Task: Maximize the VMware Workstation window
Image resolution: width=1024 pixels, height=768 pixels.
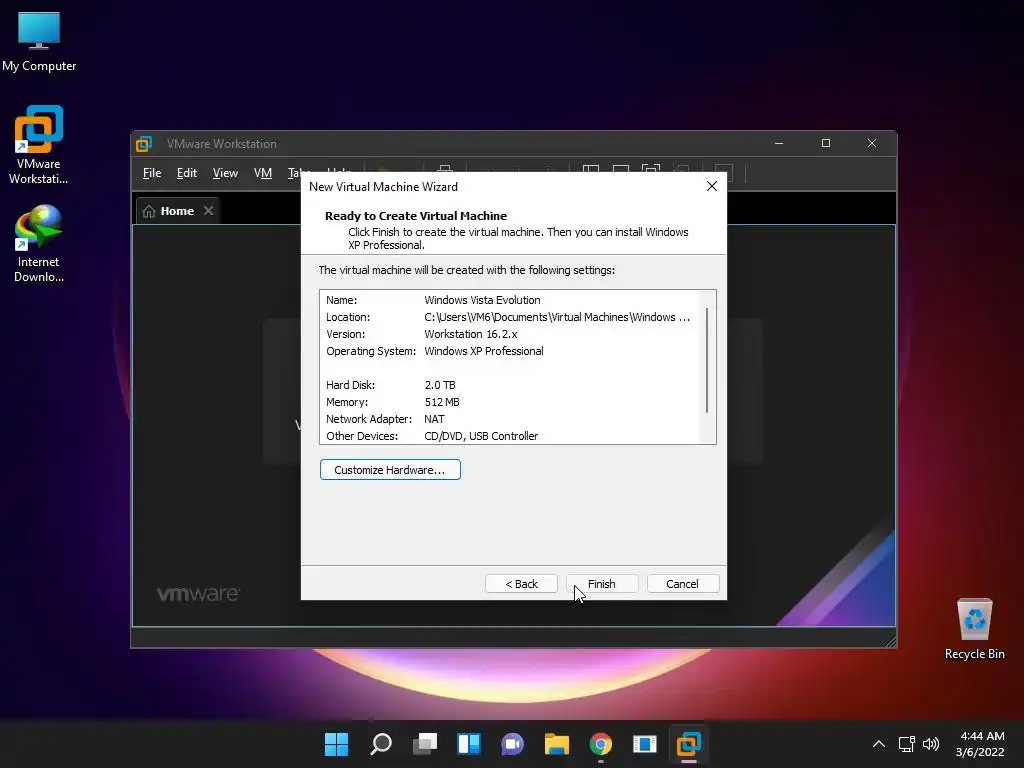Action: click(826, 143)
